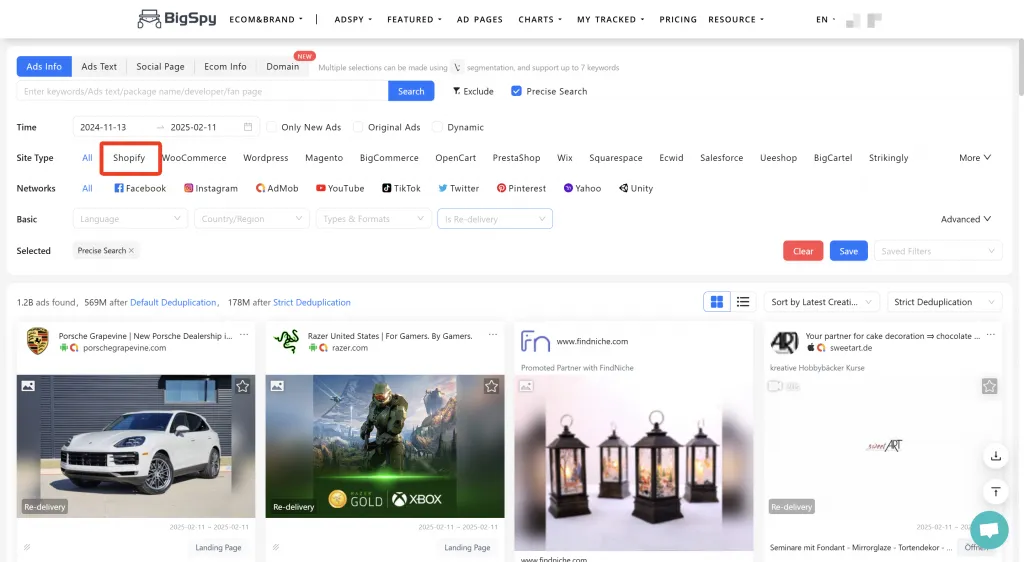Expand the Advanced filters
This screenshot has width=1024, height=562.
click(x=965, y=219)
